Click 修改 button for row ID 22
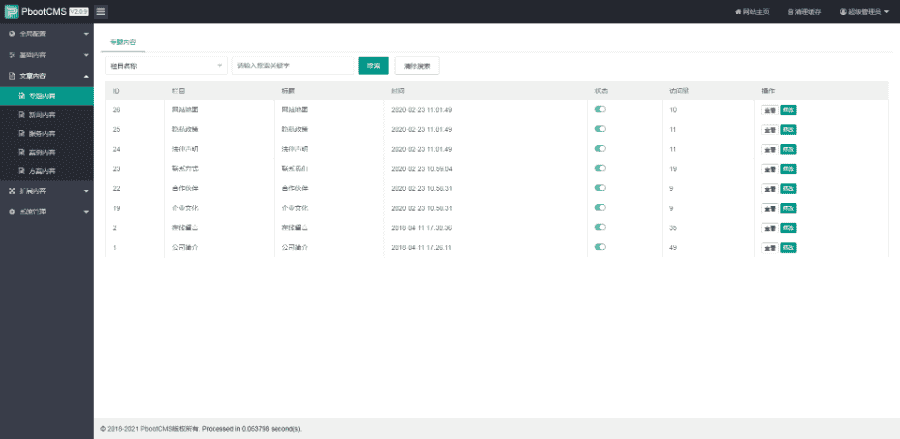Viewport: 900px width, 439px height. click(788, 188)
